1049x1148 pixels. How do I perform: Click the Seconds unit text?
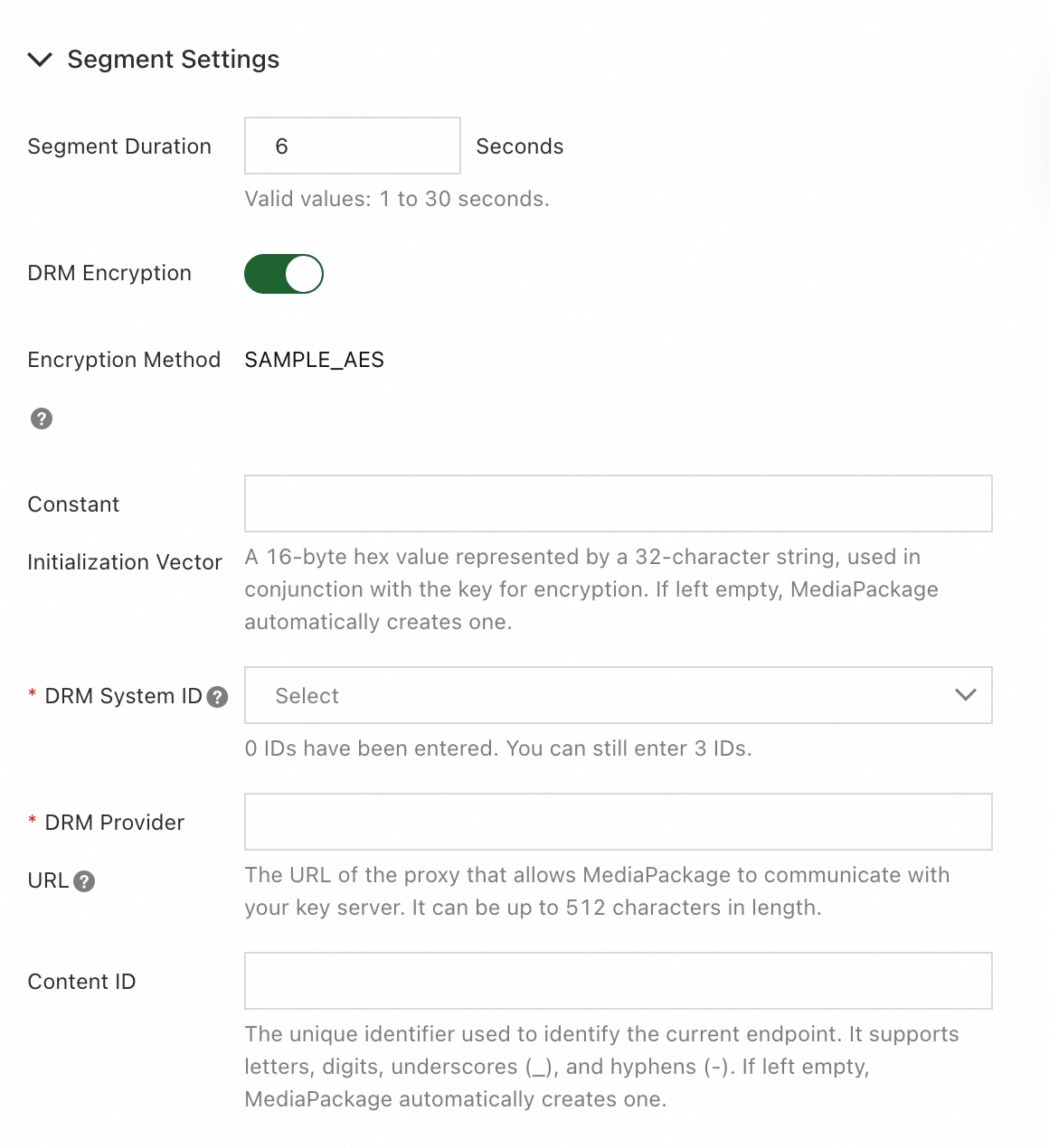click(519, 146)
